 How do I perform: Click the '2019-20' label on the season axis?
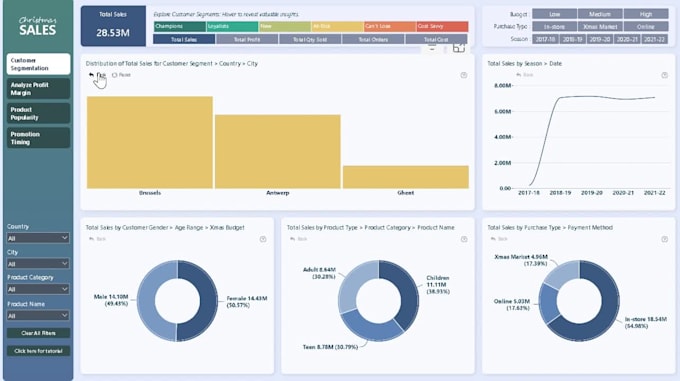point(592,193)
